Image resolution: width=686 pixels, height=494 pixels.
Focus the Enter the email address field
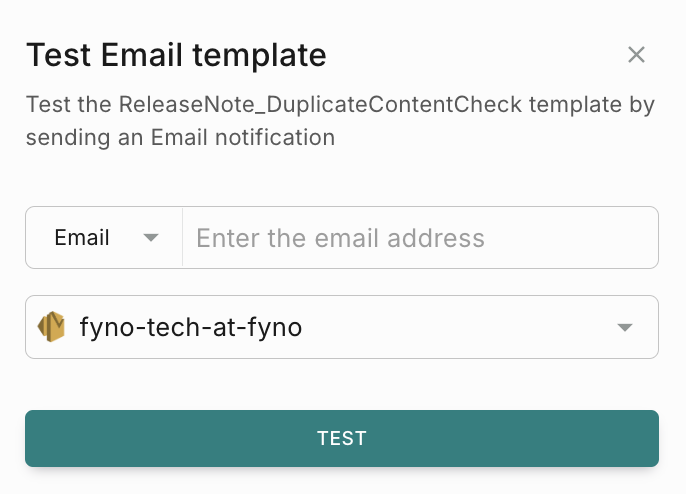click(420, 238)
